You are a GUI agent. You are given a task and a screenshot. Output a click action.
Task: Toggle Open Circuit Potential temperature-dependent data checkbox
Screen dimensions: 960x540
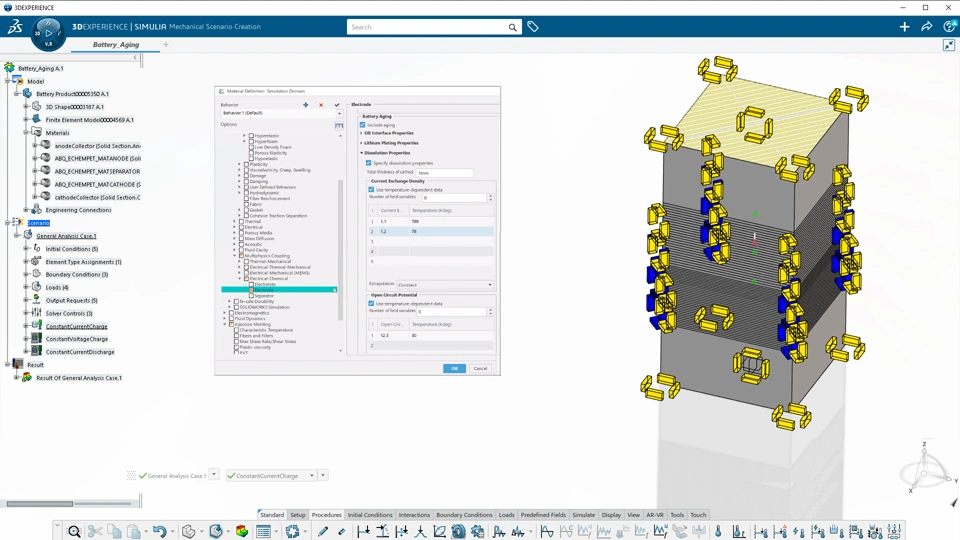371,304
